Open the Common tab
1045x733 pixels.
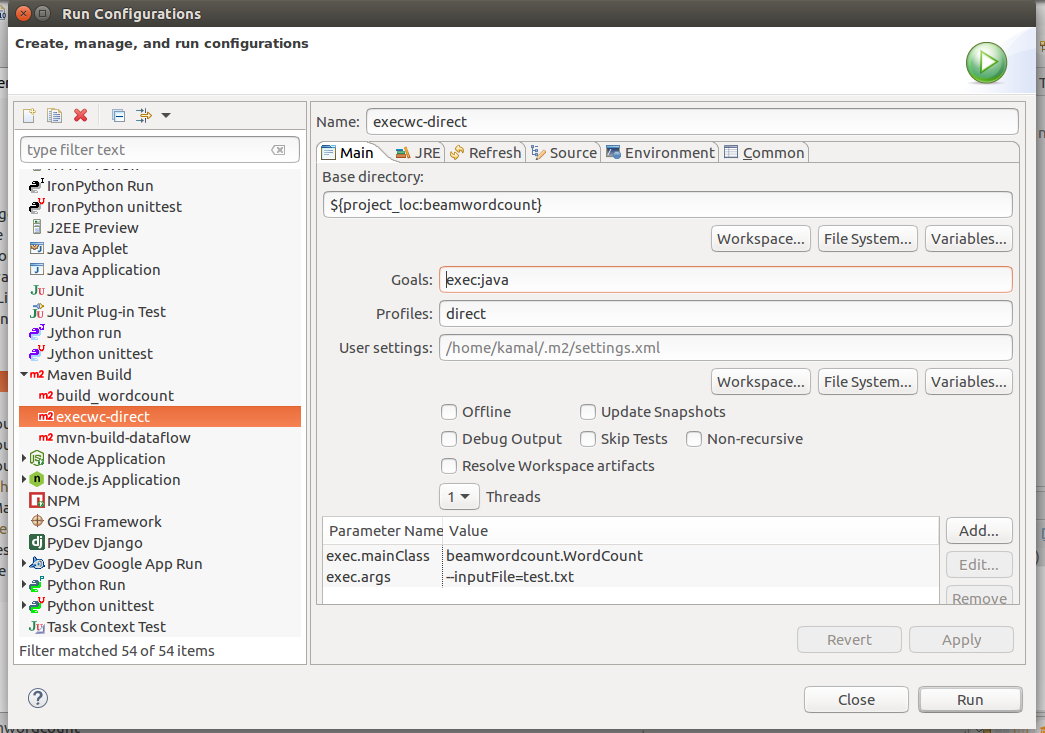click(x=764, y=152)
